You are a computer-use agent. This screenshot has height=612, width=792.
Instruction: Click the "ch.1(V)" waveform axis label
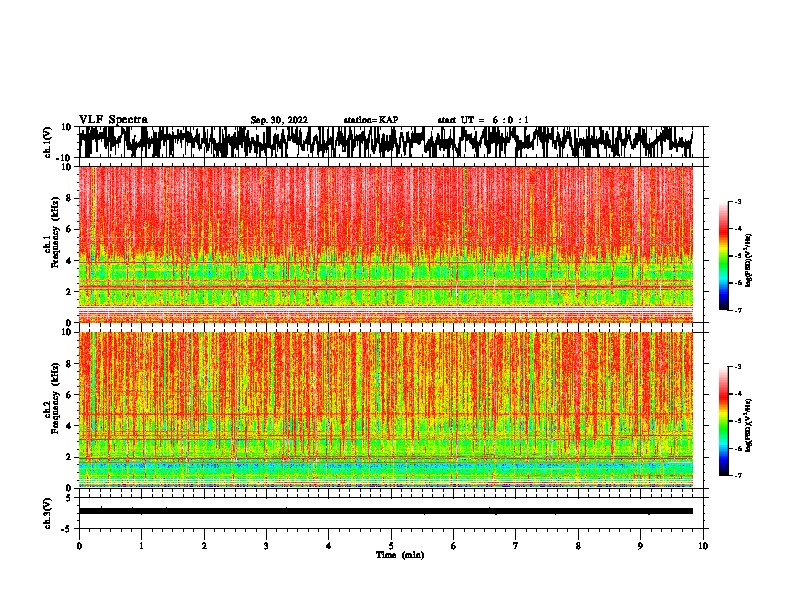pos(48,141)
